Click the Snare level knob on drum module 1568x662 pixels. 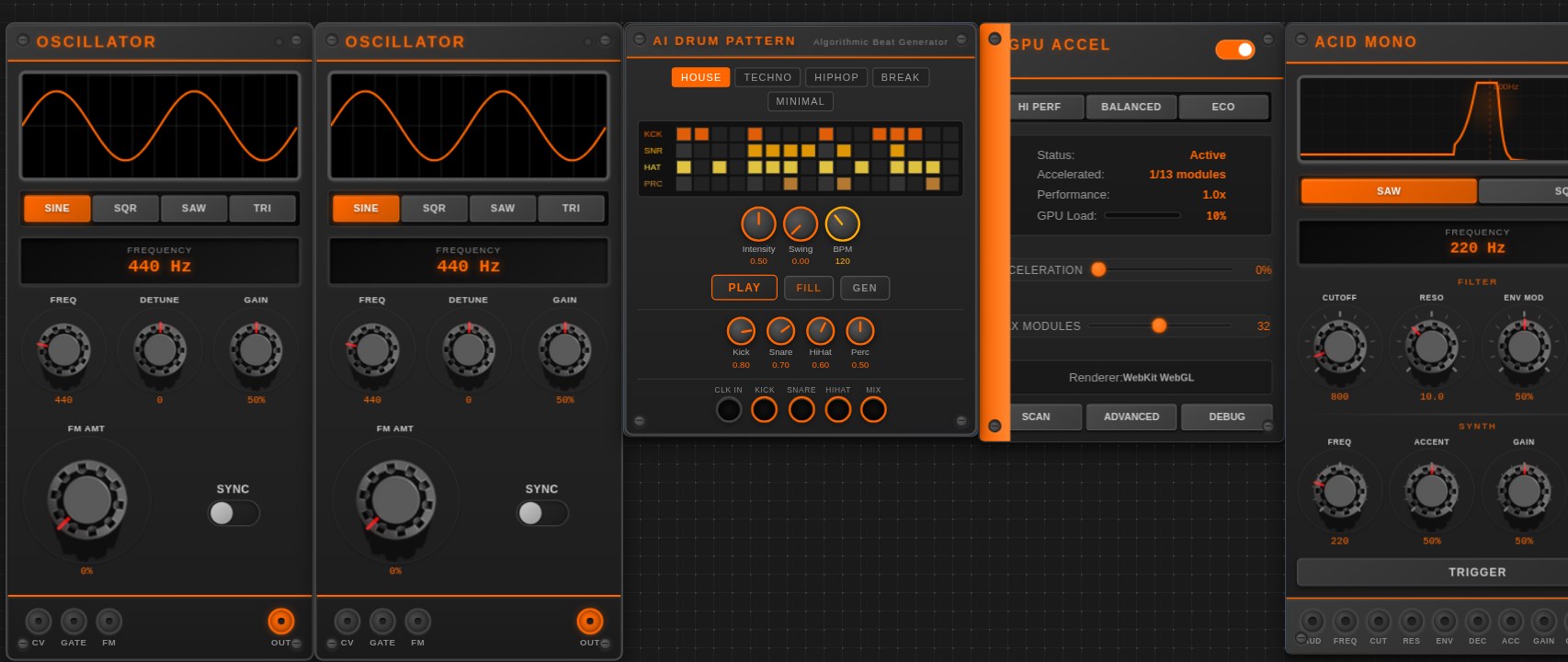coord(780,331)
